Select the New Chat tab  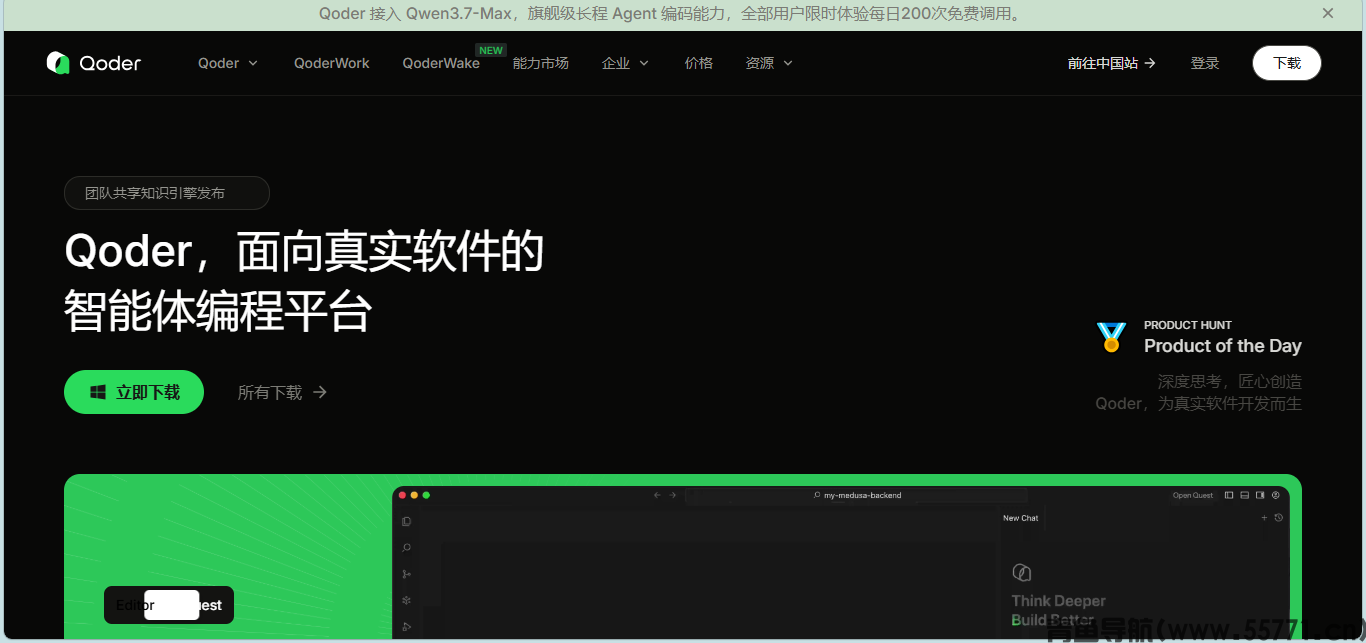pyautogui.click(x=1021, y=518)
